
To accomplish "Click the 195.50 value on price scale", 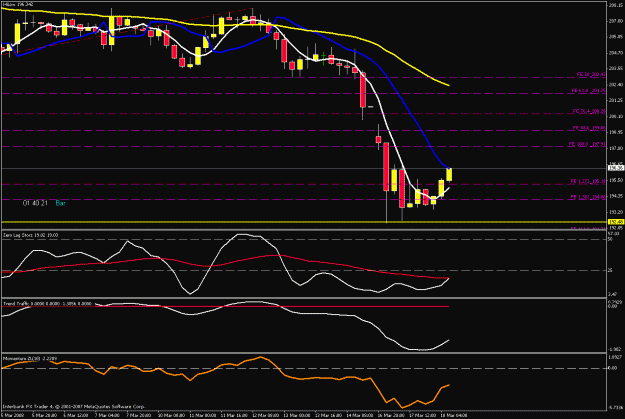I will tap(616, 180).
